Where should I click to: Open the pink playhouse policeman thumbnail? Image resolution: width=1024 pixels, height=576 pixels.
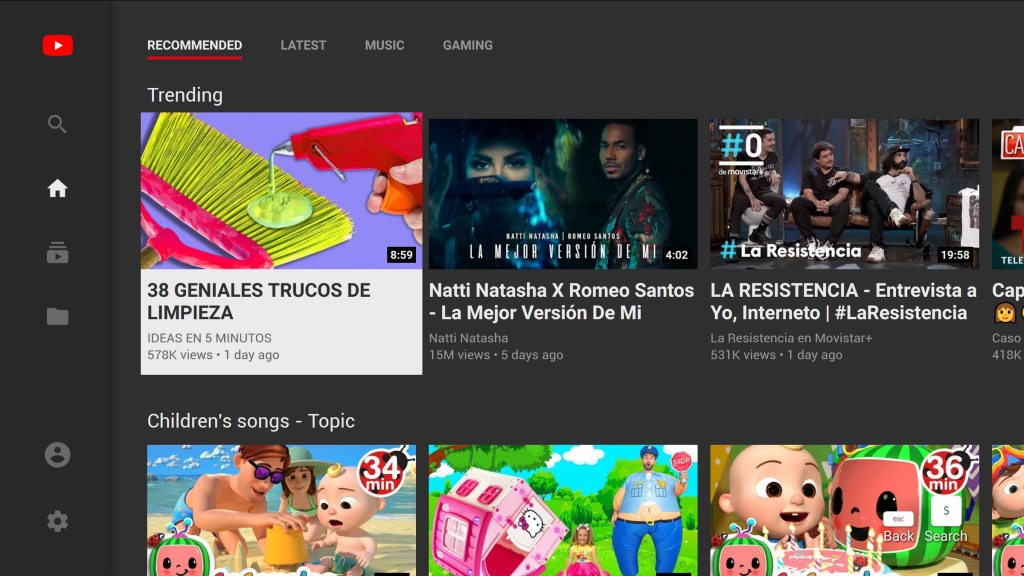pos(563,510)
